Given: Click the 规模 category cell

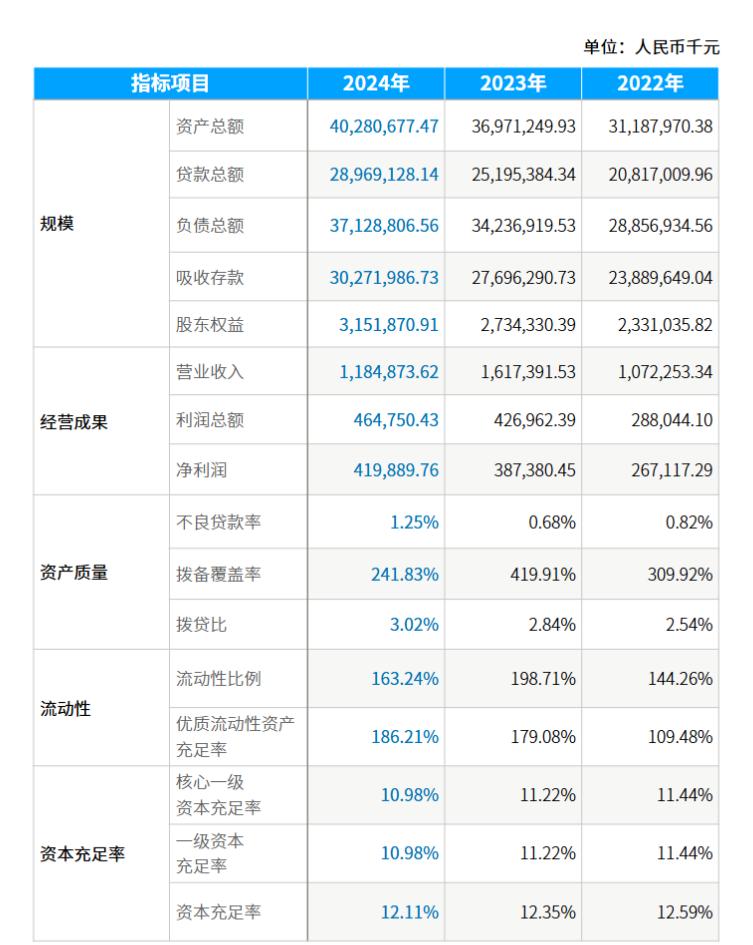Looking at the screenshot, I should pyautogui.click(x=57, y=224).
